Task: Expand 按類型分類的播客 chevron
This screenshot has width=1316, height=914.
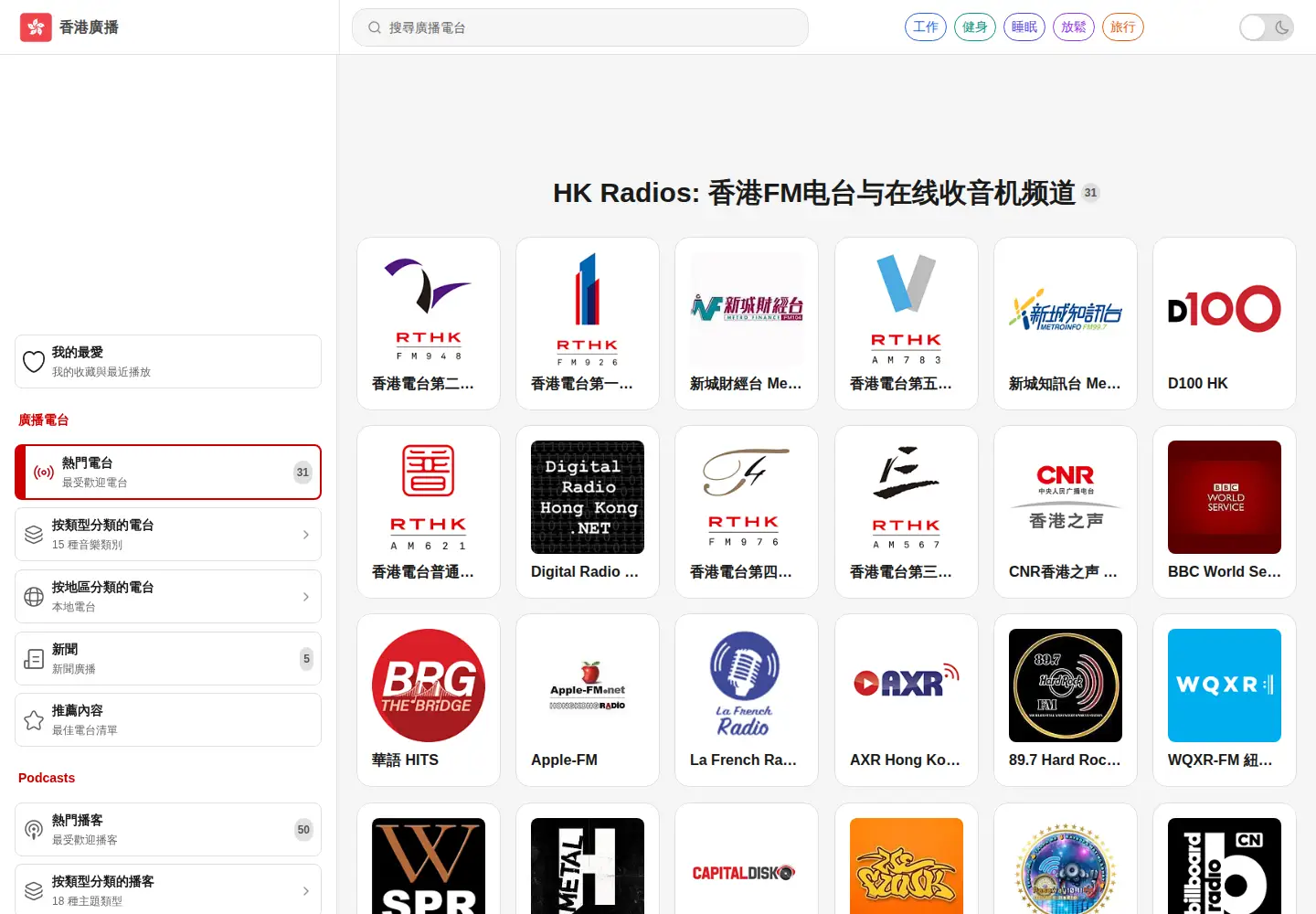Action: pos(306,891)
